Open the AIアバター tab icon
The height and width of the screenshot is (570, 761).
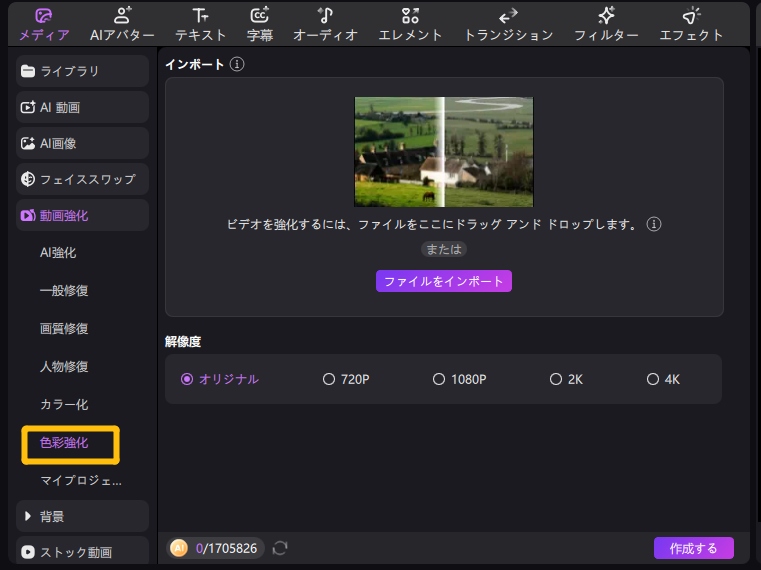coord(122,16)
